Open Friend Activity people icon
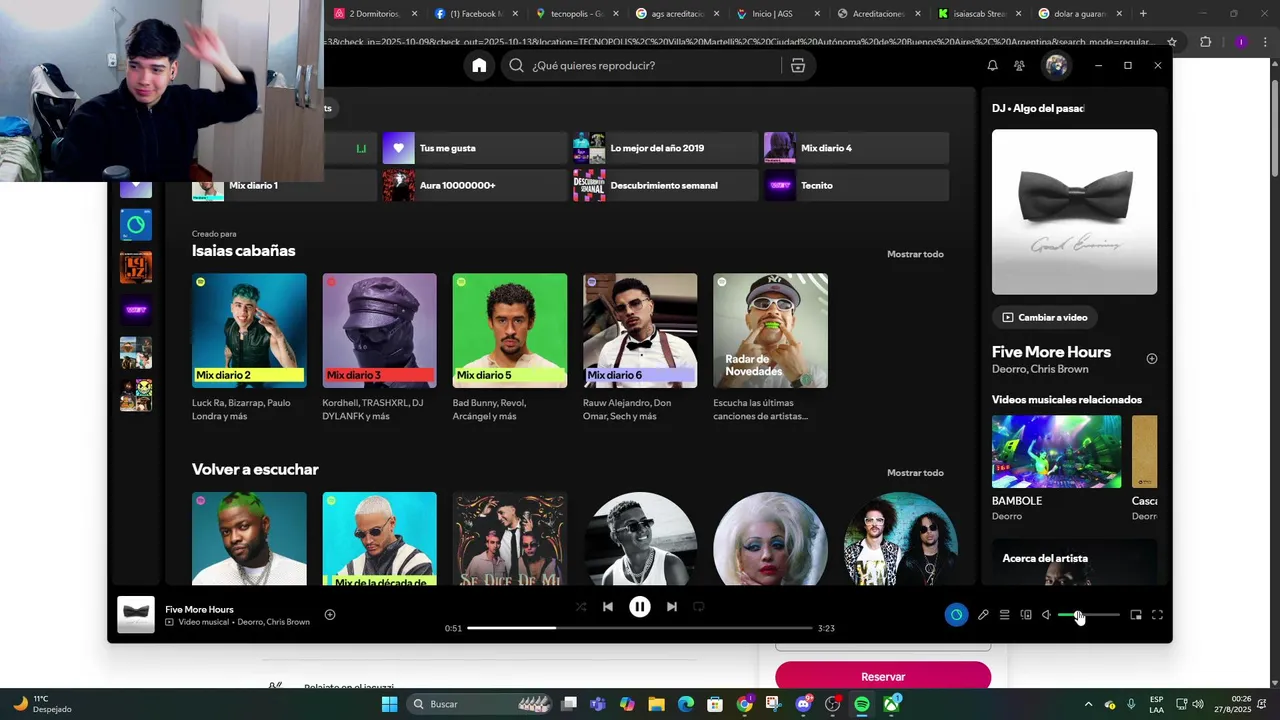 [x=1019, y=65]
